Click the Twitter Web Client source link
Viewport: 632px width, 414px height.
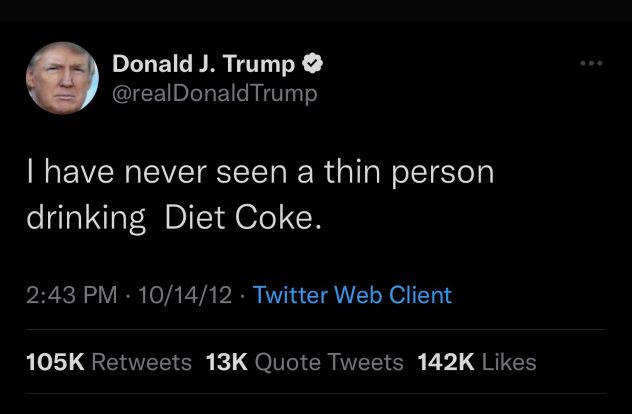point(352,295)
